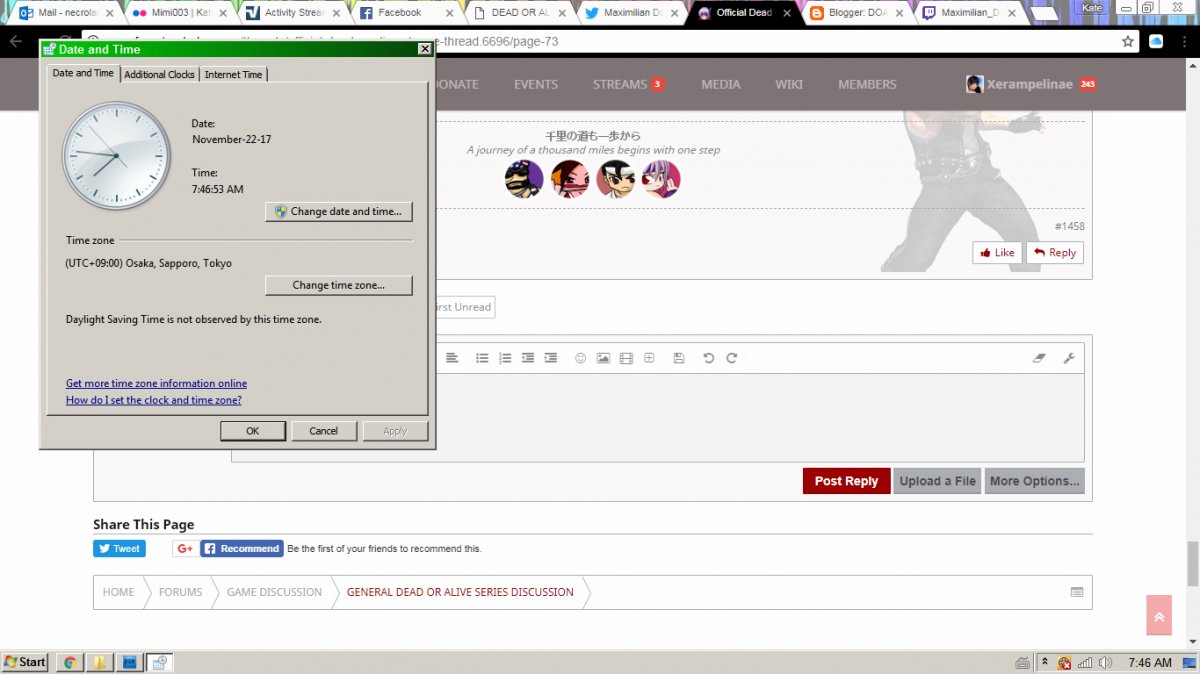Bookmark this page with star icon
The height and width of the screenshot is (674, 1200).
[1128, 41]
